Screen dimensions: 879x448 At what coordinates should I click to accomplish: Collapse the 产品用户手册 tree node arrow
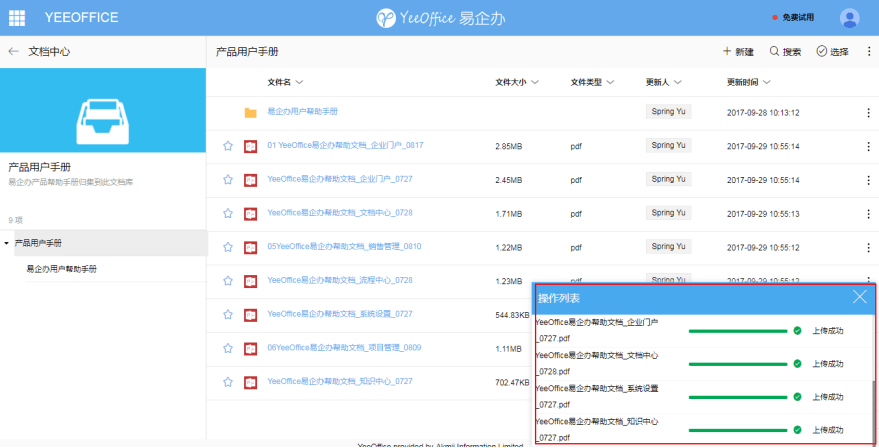(x=6, y=243)
